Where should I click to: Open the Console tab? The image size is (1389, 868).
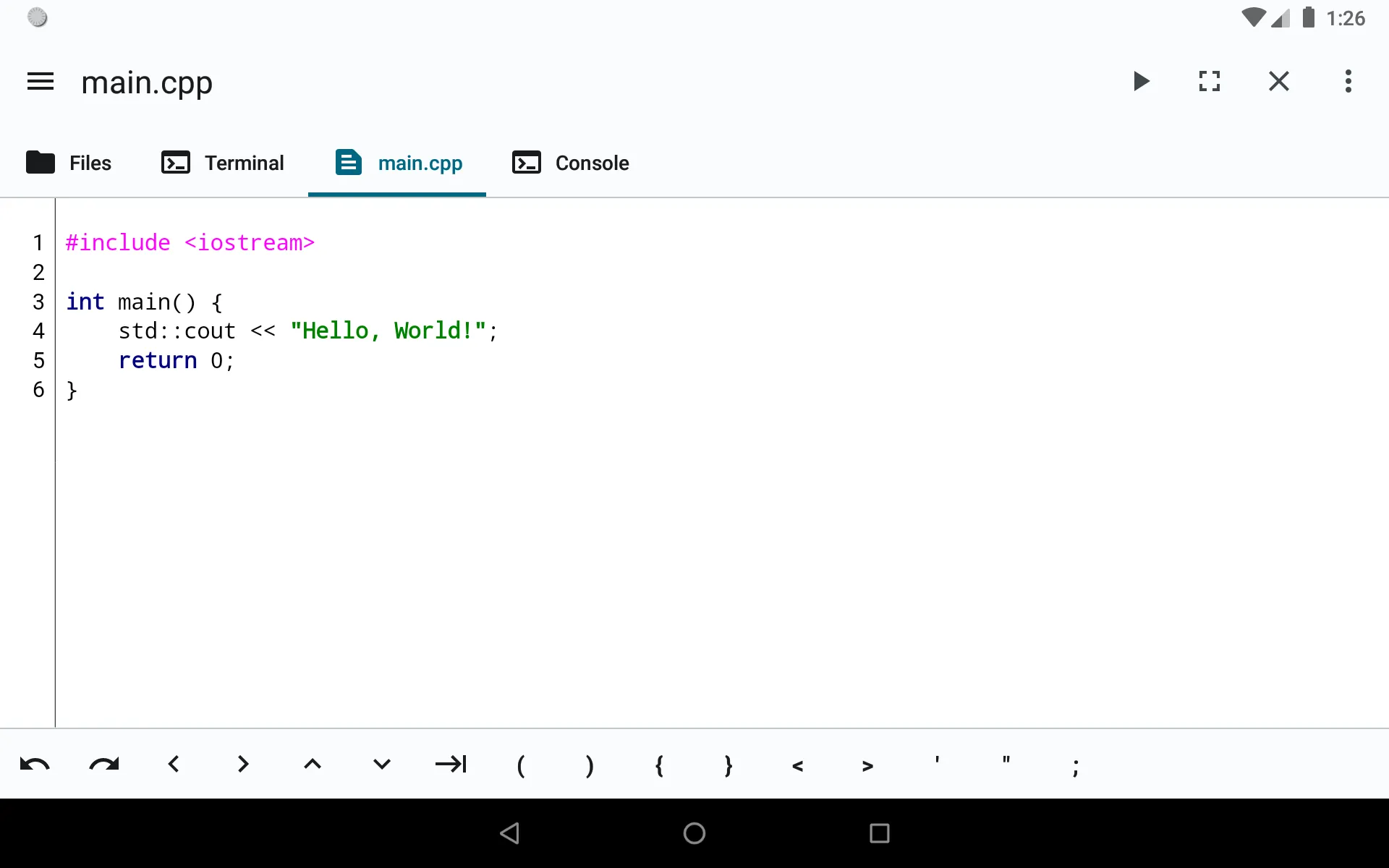pyautogui.click(x=570, y=163)
